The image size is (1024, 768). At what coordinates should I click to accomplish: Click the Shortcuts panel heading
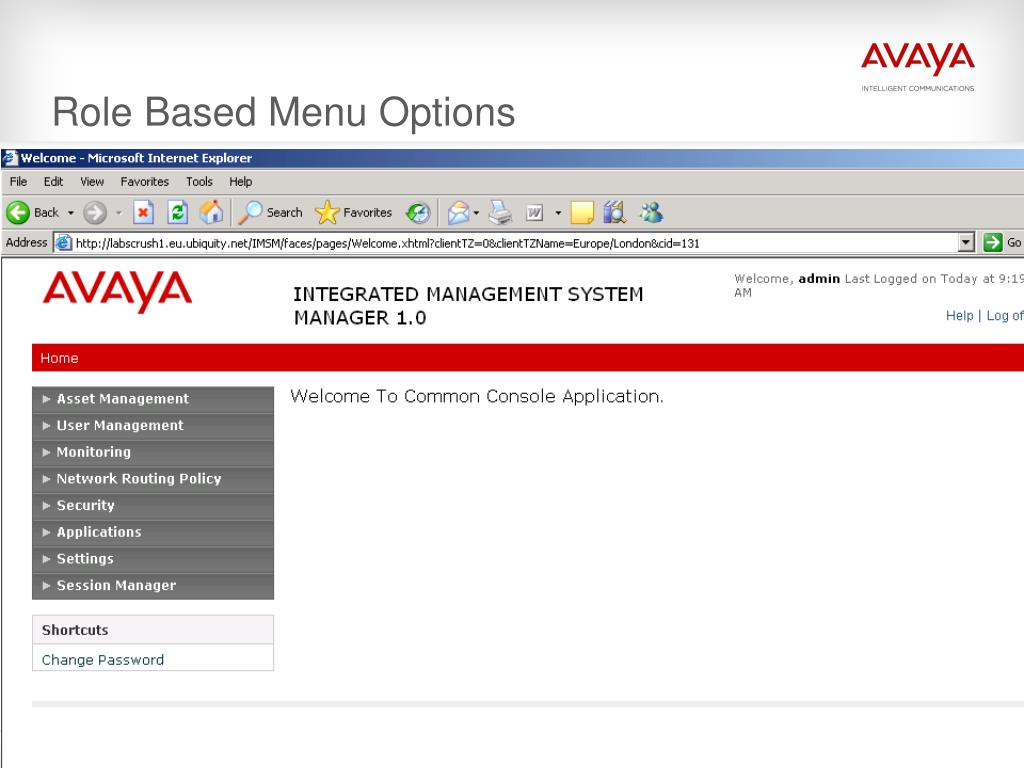pyautogui.click(x=75, y=630)
